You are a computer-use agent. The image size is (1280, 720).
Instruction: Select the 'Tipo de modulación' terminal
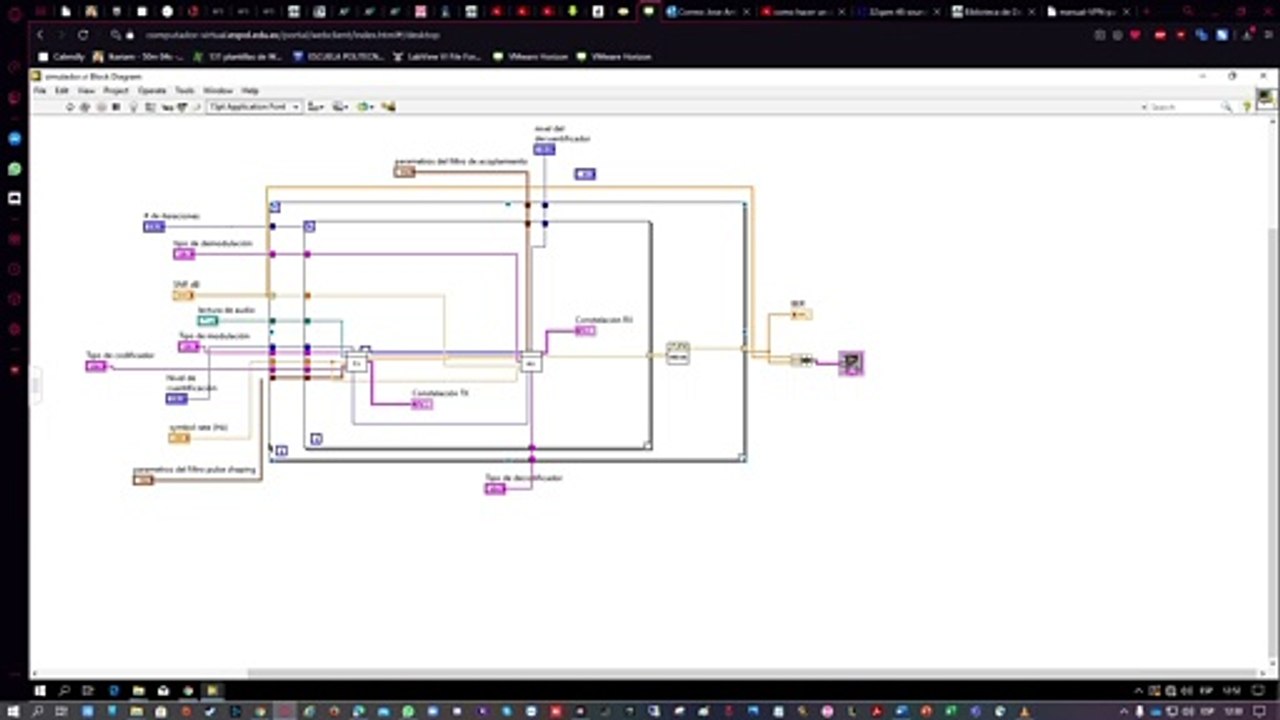tap(189, 347)
